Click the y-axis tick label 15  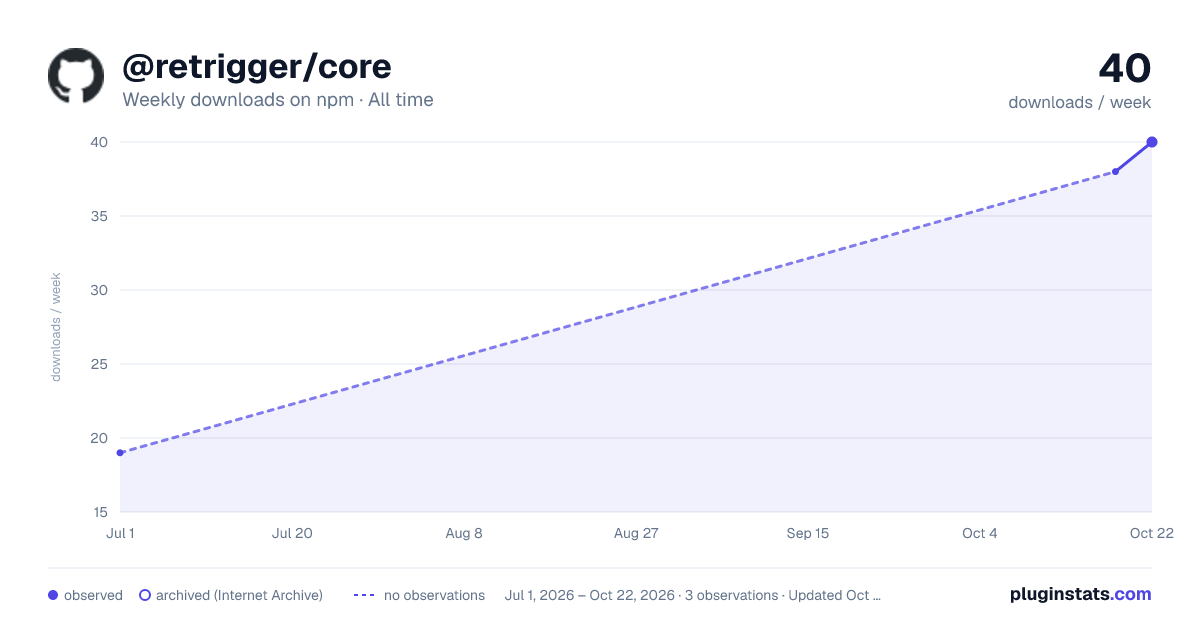99,512
